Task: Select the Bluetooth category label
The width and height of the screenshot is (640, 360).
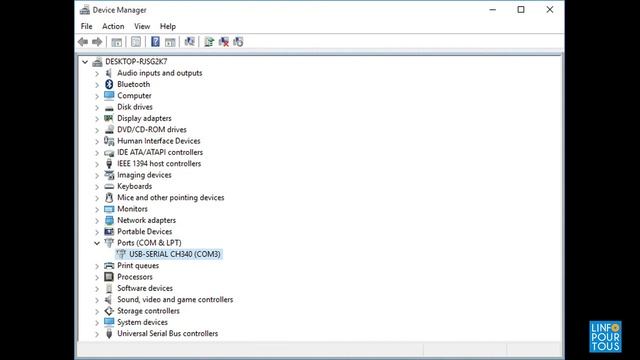Action: point(133,84)
